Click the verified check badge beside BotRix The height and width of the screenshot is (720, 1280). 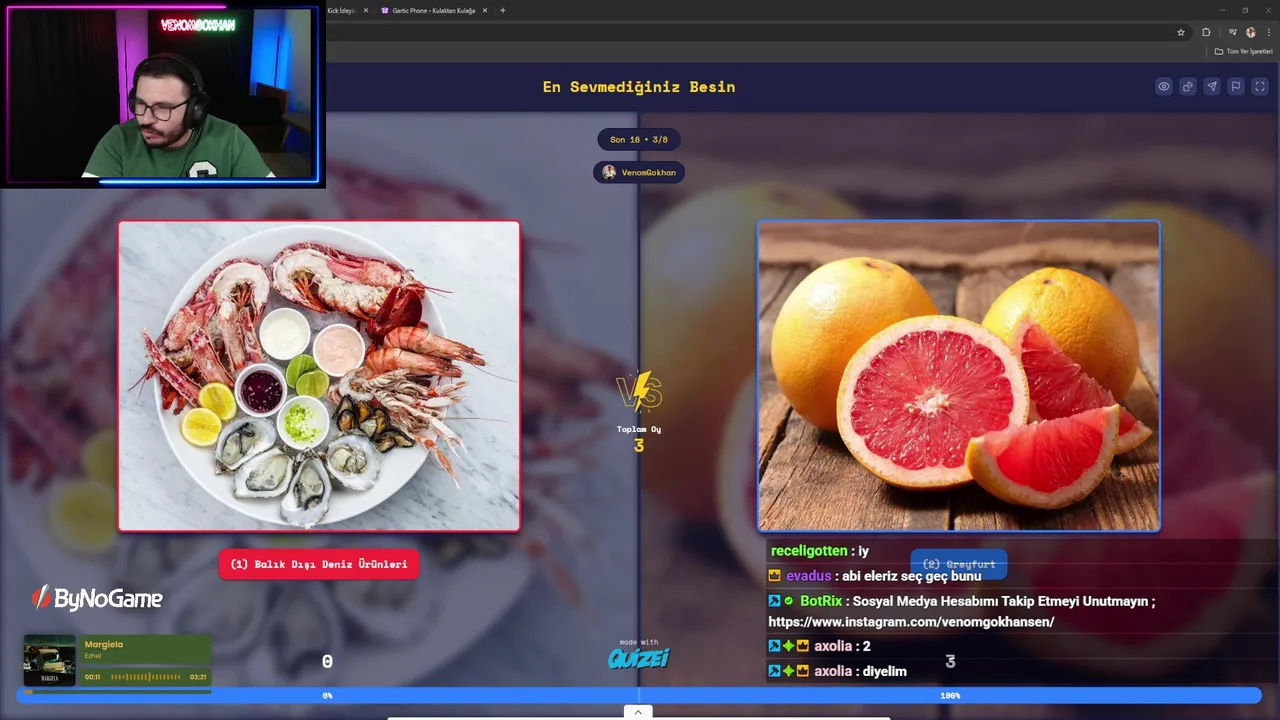coord(788,601)
